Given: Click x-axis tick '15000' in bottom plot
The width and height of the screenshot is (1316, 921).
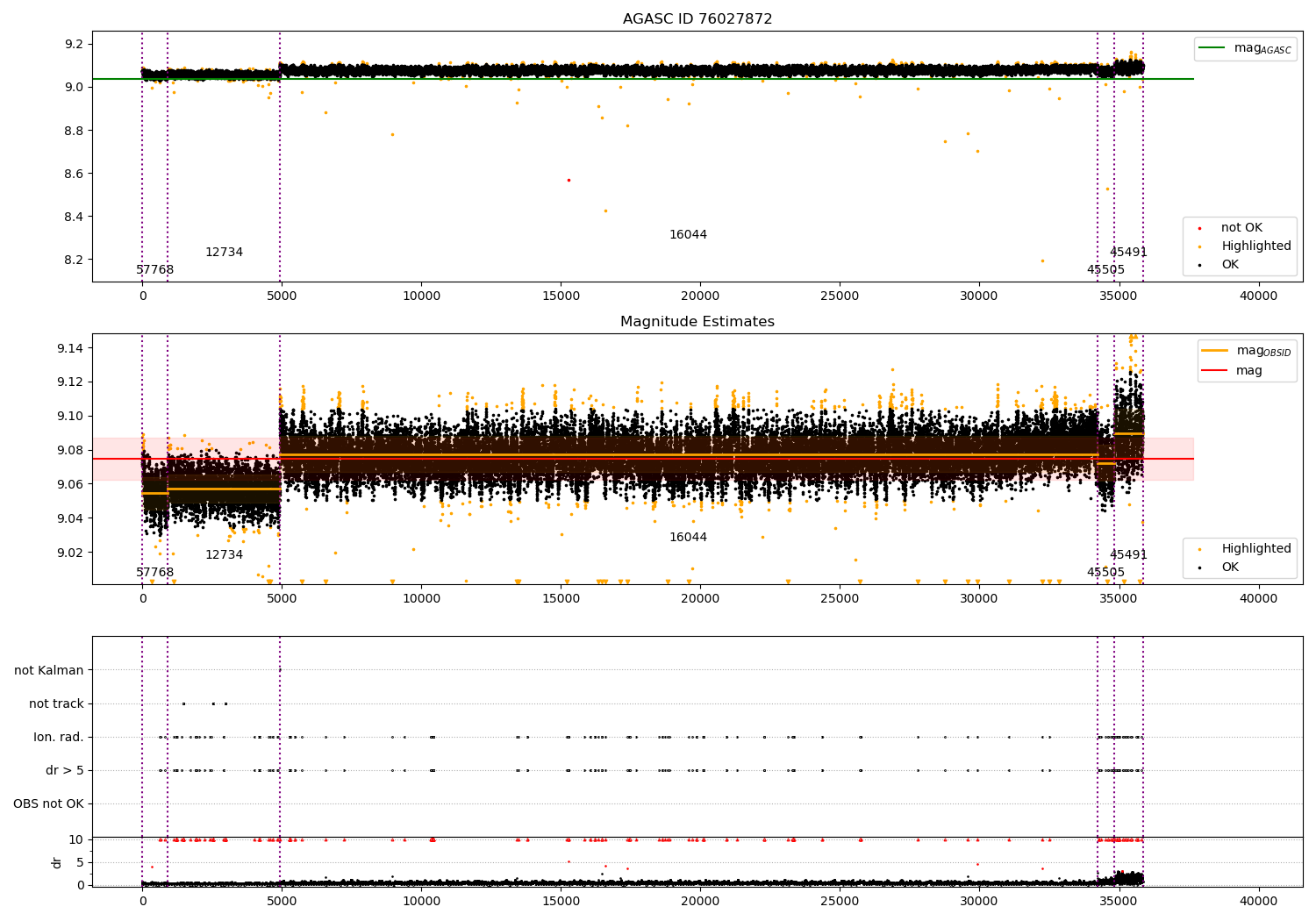Looking at the screenshot, I should pos(561,901).
